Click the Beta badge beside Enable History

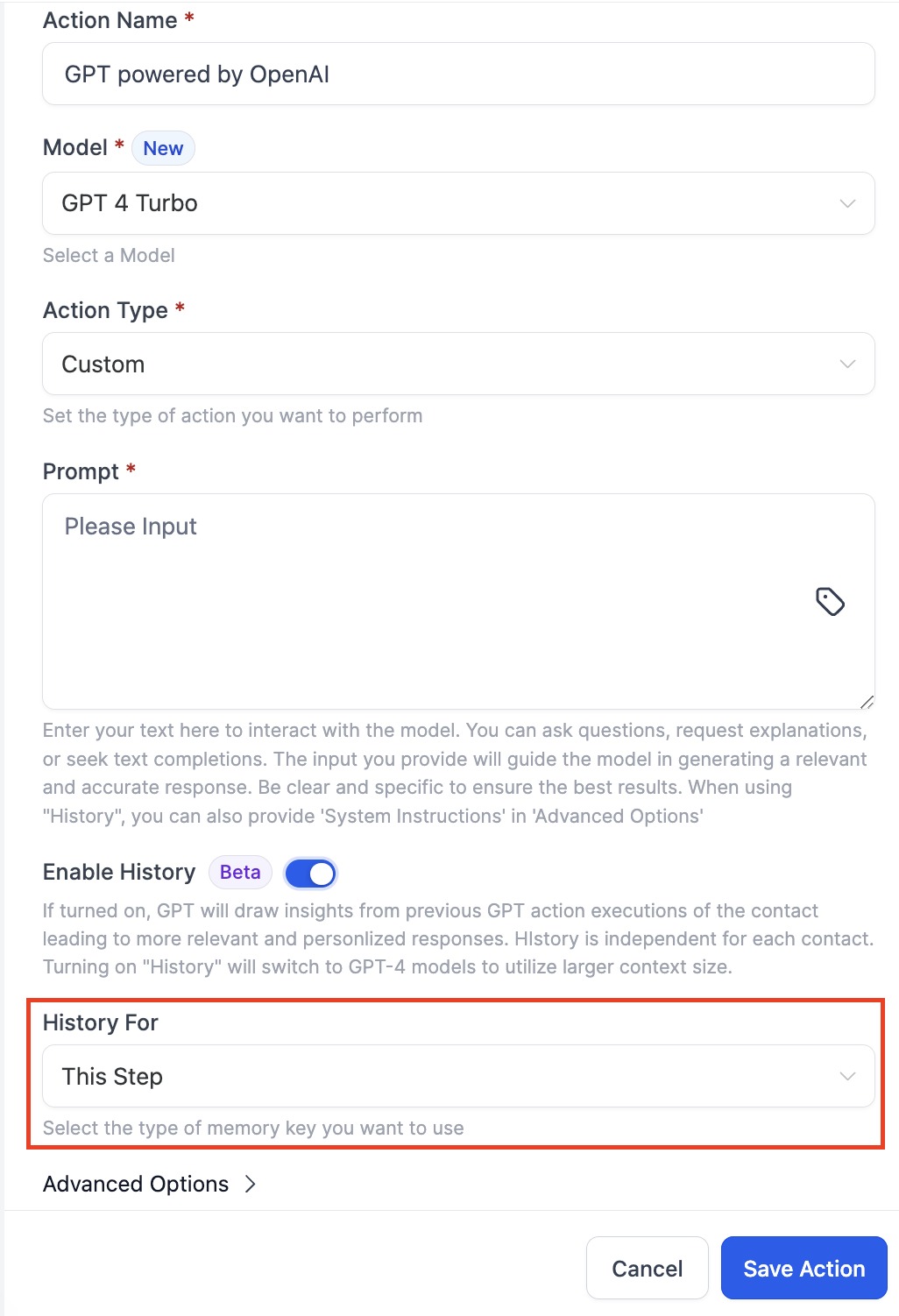pos(239,872)
